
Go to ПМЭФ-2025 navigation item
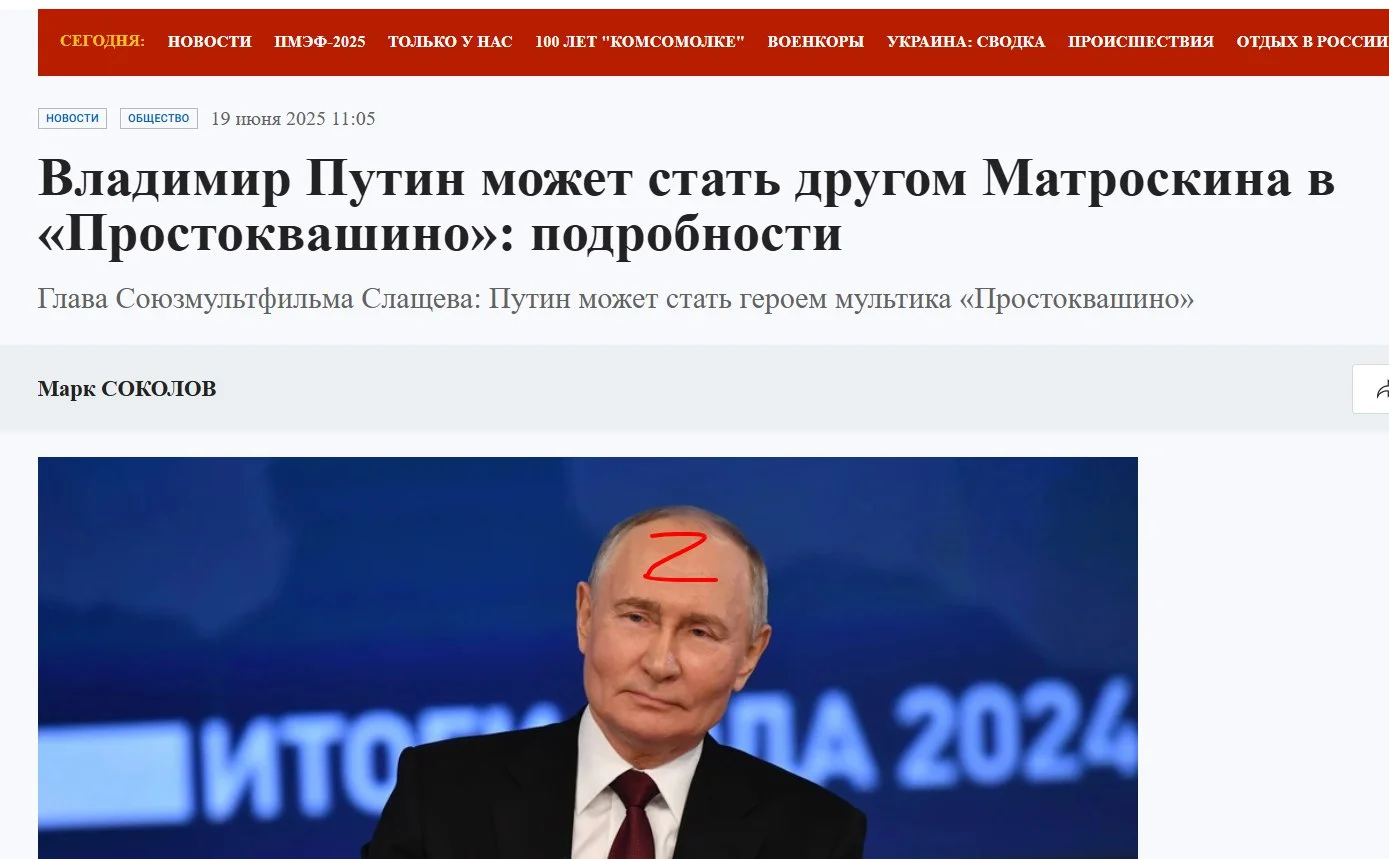tap(320, 42)
